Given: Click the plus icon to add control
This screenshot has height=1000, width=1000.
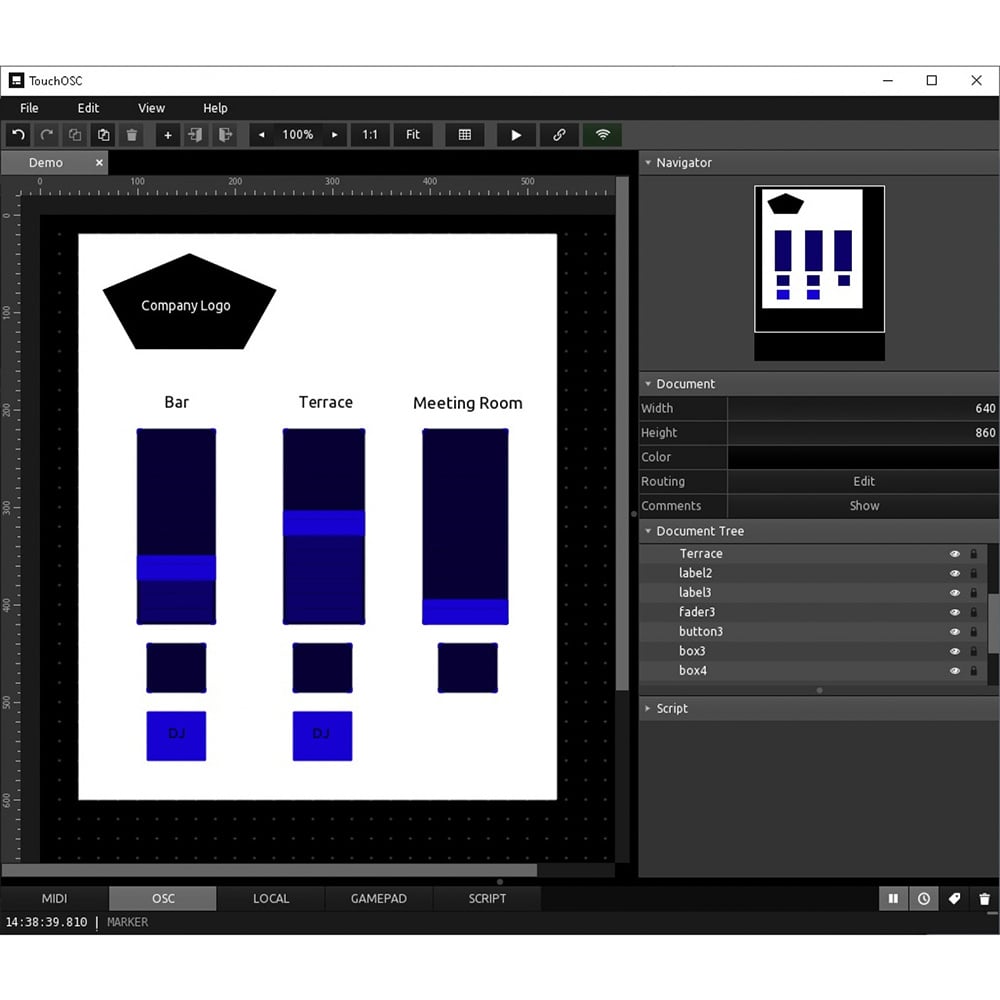Looking at the screenshot, I should click(167, 135).
